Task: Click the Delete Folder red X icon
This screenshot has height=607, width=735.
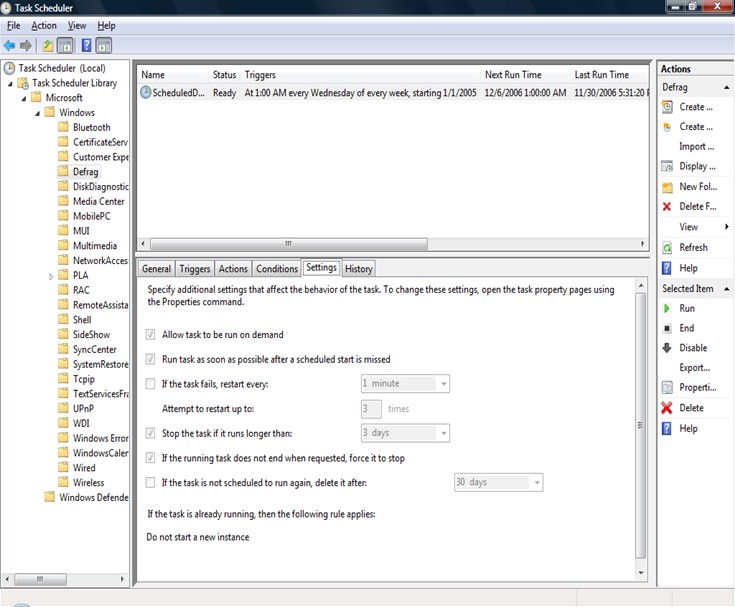Action: point(667,206)
